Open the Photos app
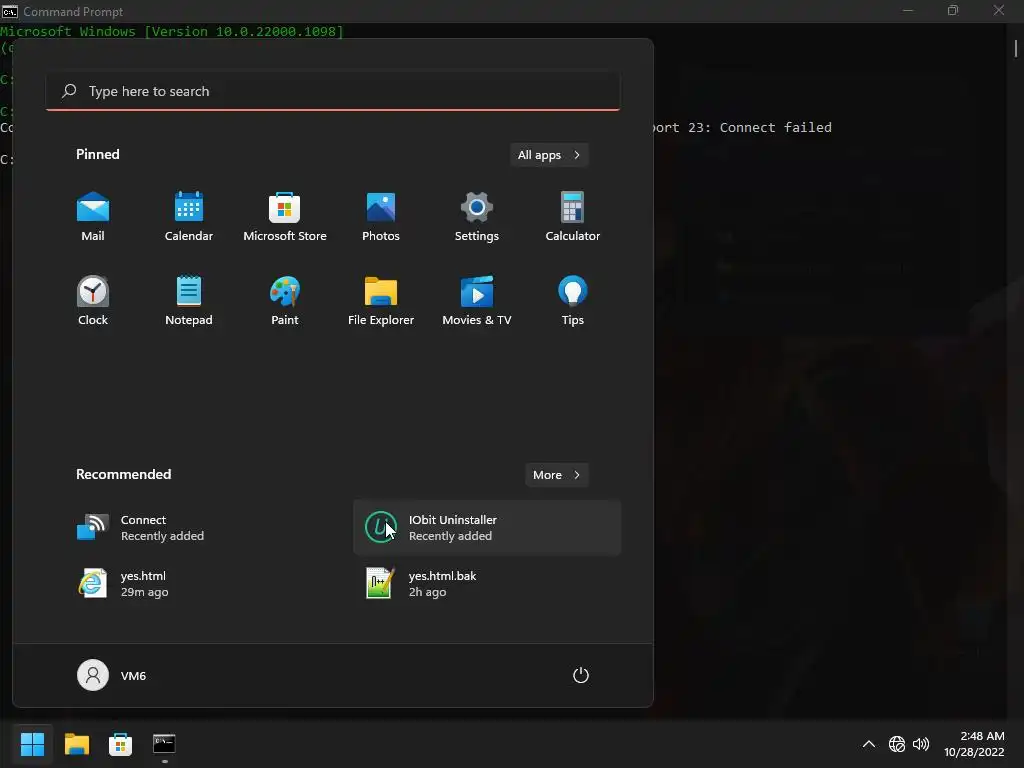Screen dimensions: 1024x768 (x=381, y=217)
